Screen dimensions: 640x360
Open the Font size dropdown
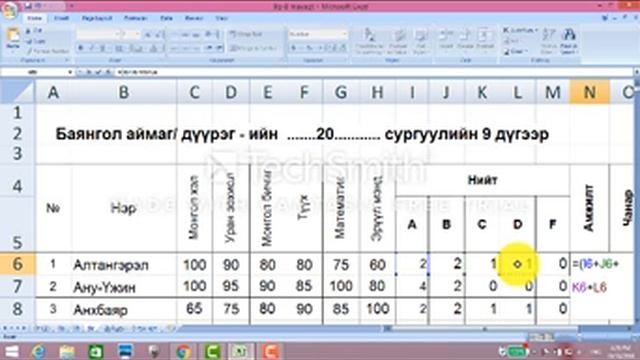click(x=131, y=34)
